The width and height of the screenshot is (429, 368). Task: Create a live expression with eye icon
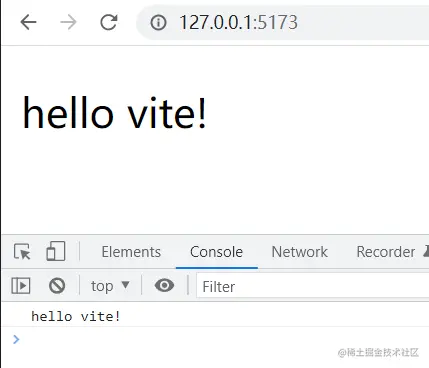164,285
